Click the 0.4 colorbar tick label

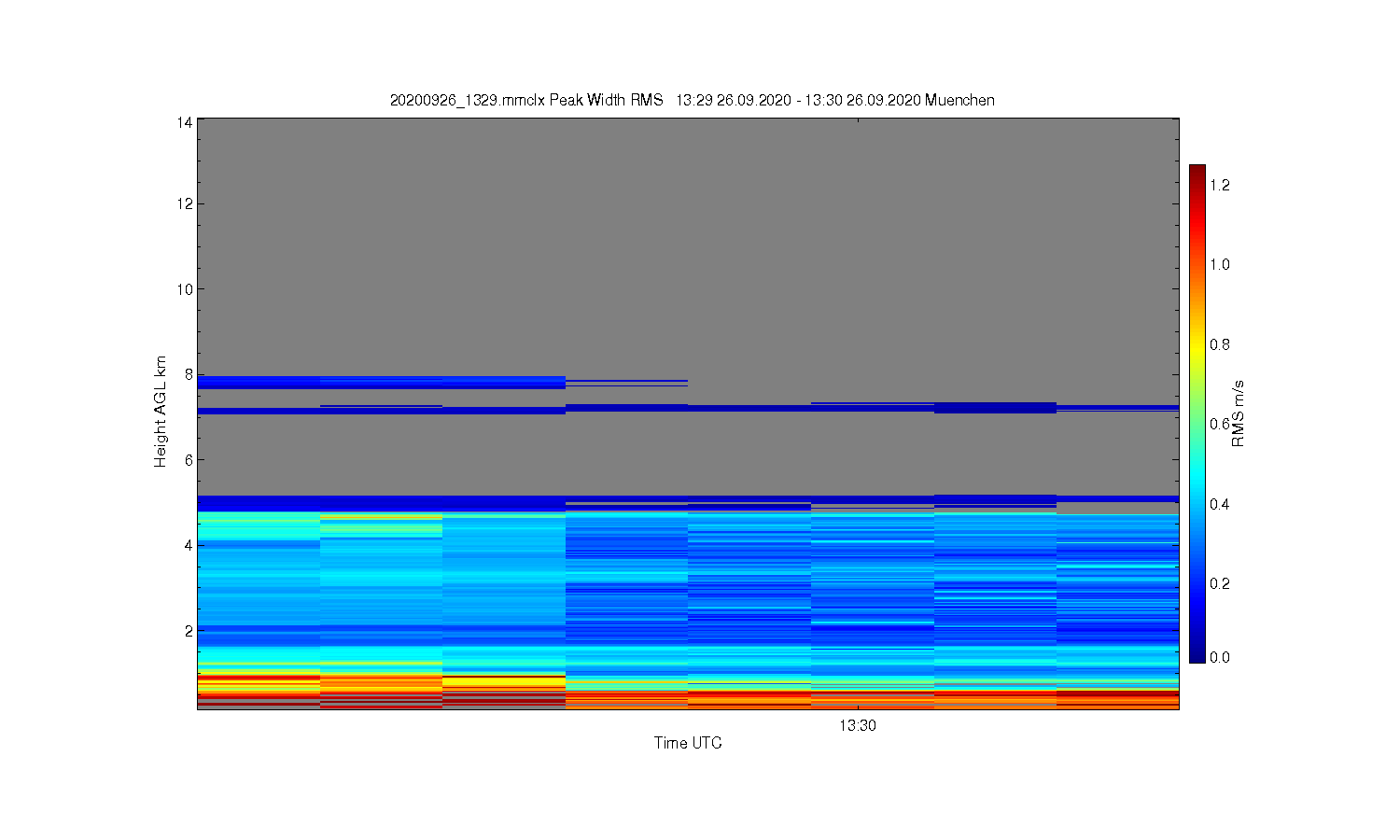1220,504
